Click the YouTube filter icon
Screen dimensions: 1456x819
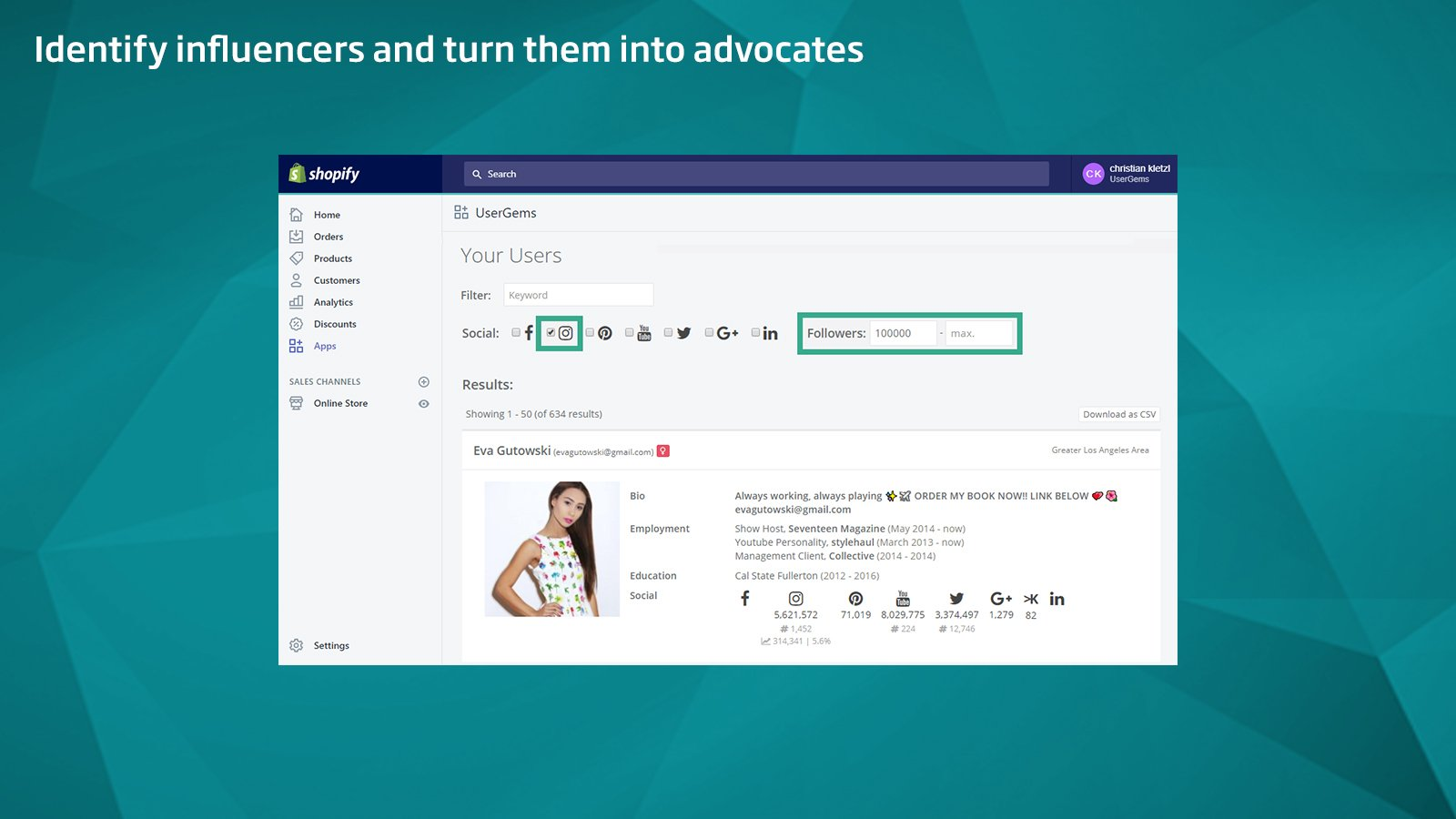point(644,333)
